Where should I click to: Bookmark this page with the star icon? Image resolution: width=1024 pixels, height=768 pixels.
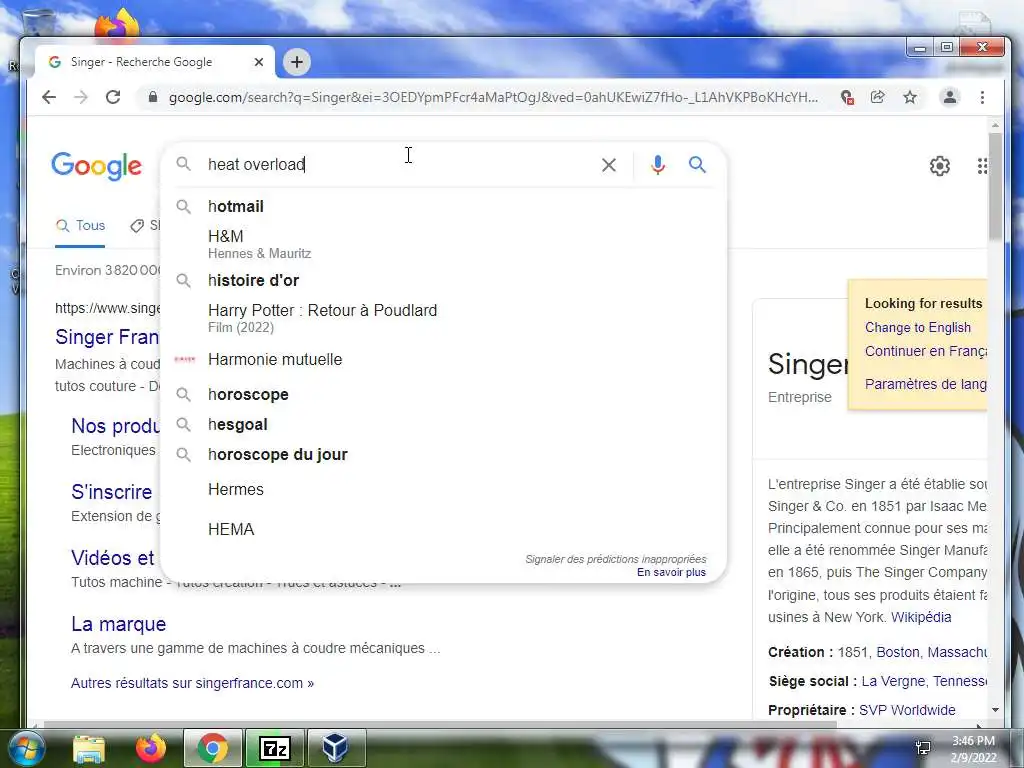(x=910, y=97)
